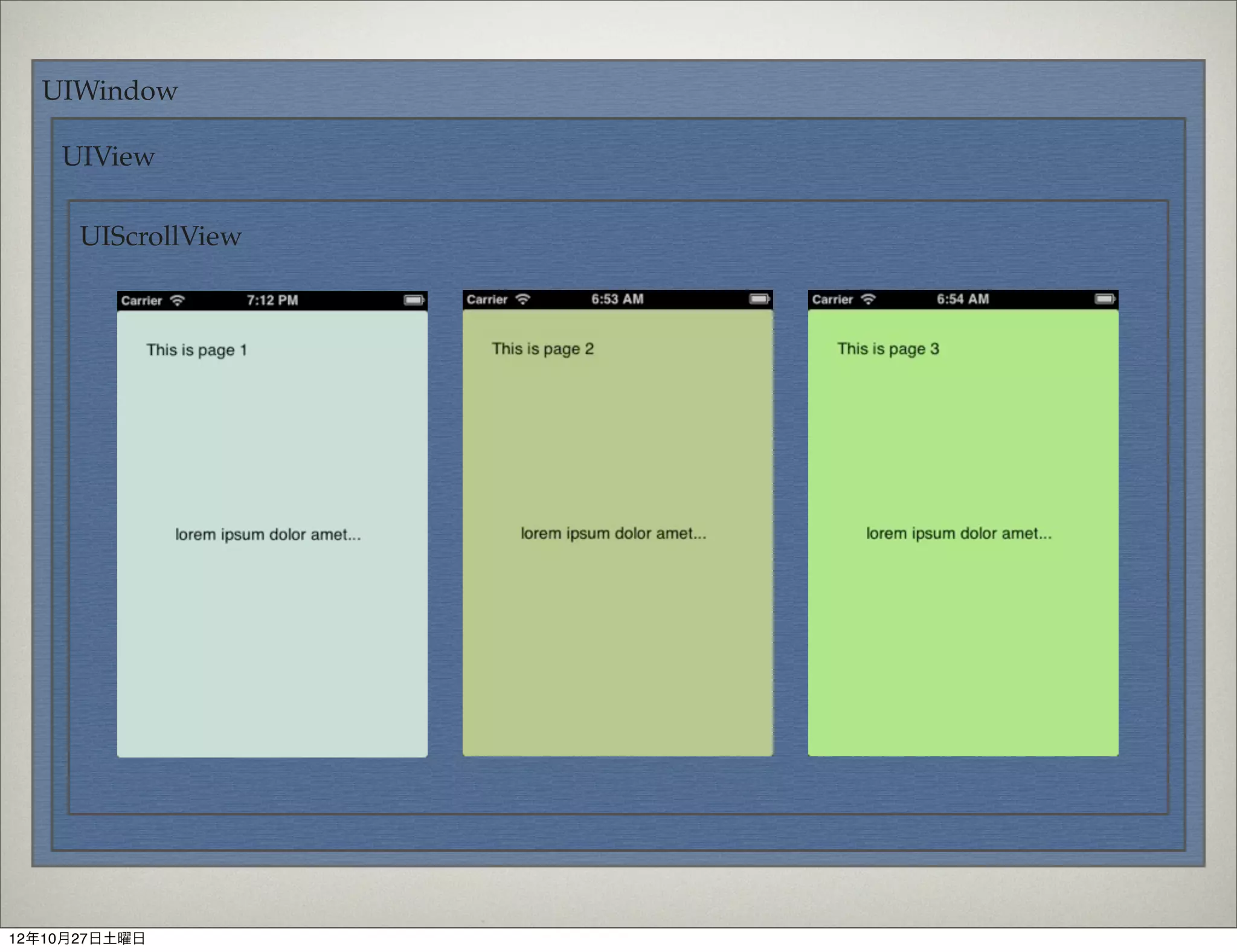Click the 6:54 AM clock text
This screenshot has width=1237, height=952.
(963, 299)
